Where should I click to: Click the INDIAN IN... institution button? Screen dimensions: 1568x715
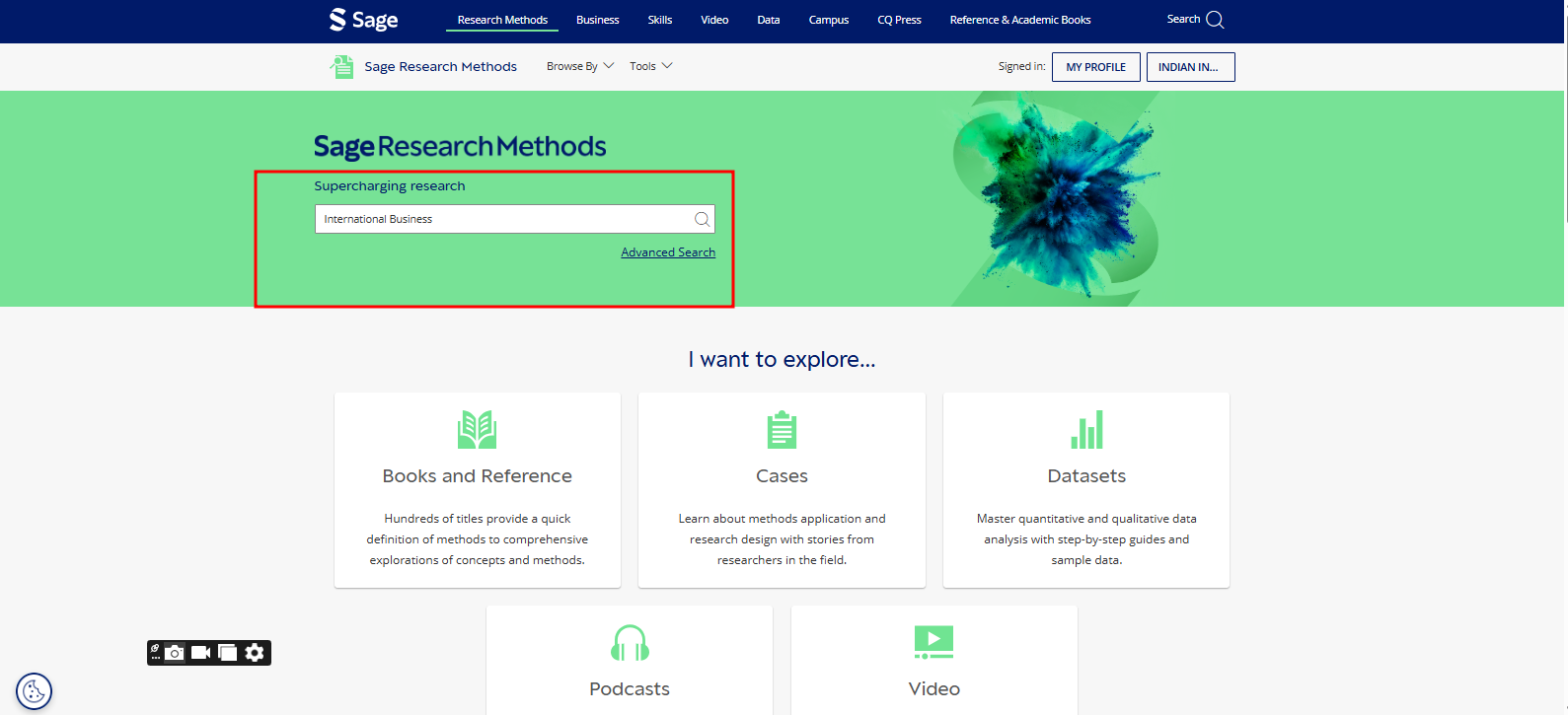click(x=1189, y=67)
